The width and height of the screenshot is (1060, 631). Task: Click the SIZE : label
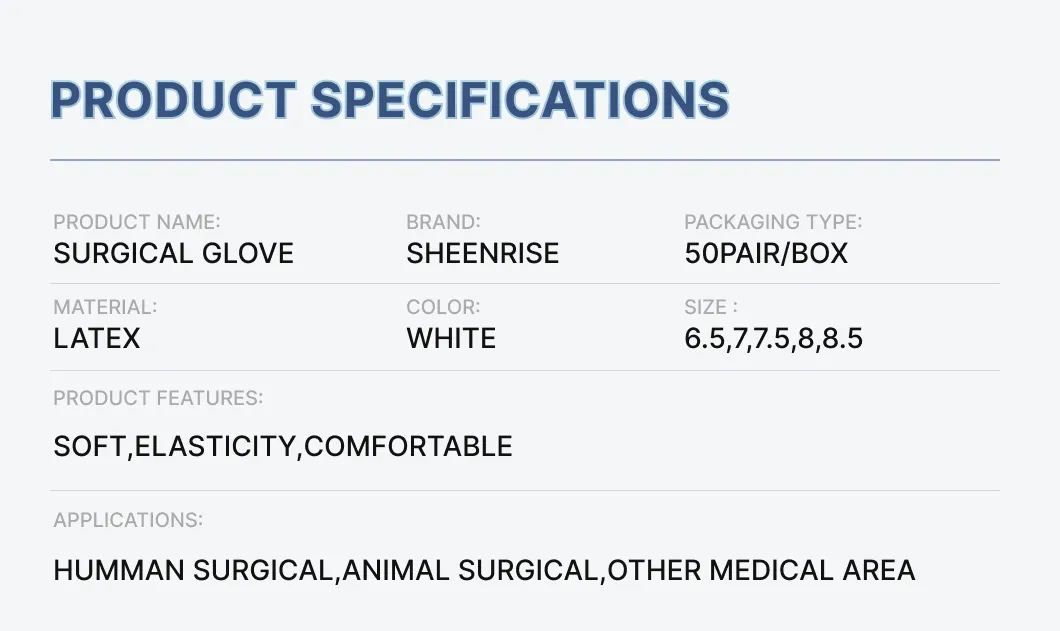coord(711,307)
